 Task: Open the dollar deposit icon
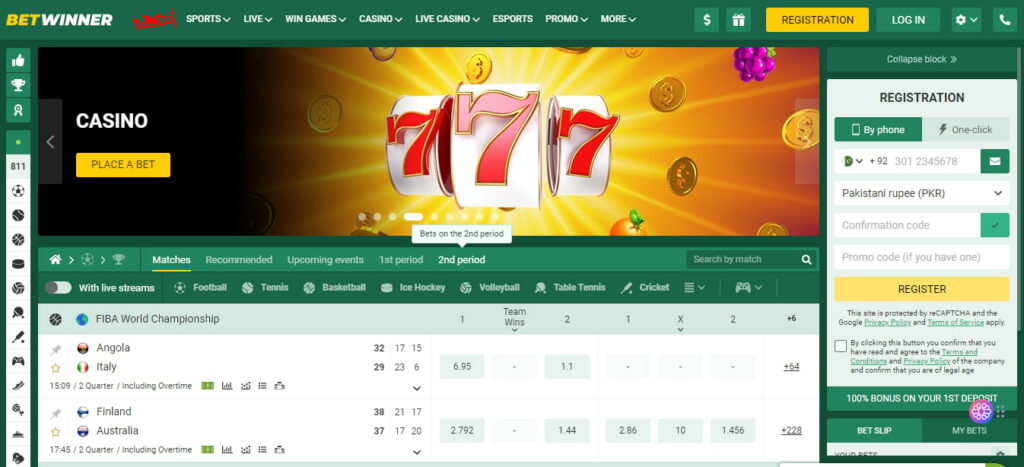click(x=707, y=20)
